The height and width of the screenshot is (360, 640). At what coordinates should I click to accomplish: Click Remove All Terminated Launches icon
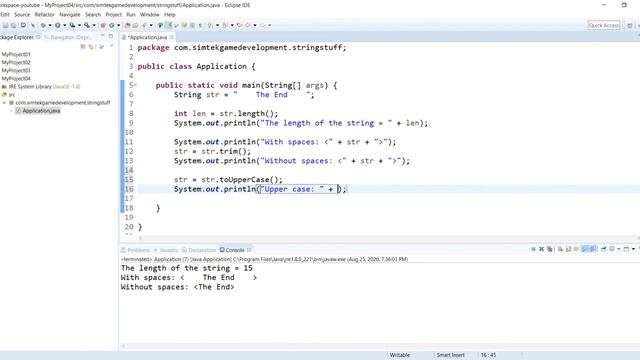550,249
